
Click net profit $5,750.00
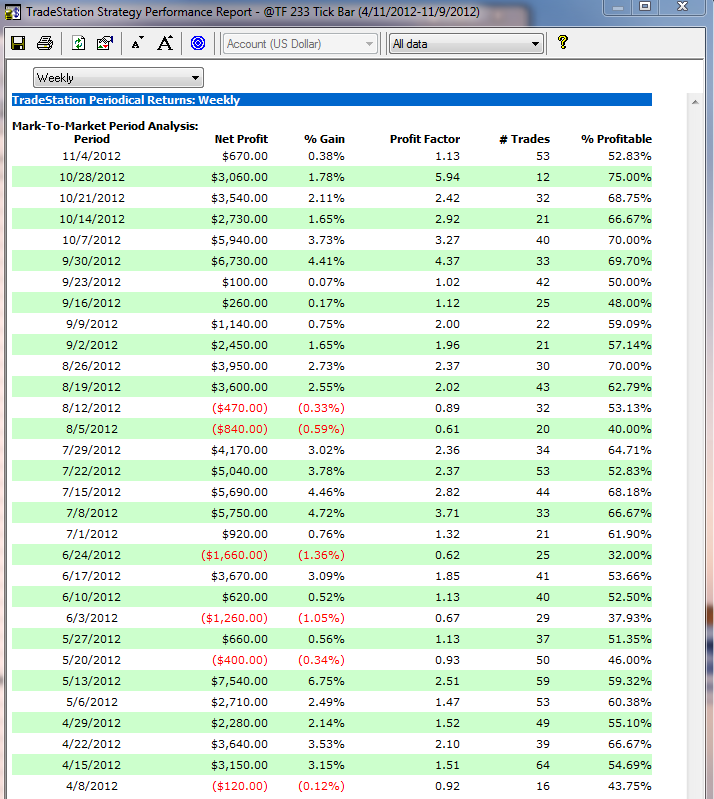(x=240, y=513)
